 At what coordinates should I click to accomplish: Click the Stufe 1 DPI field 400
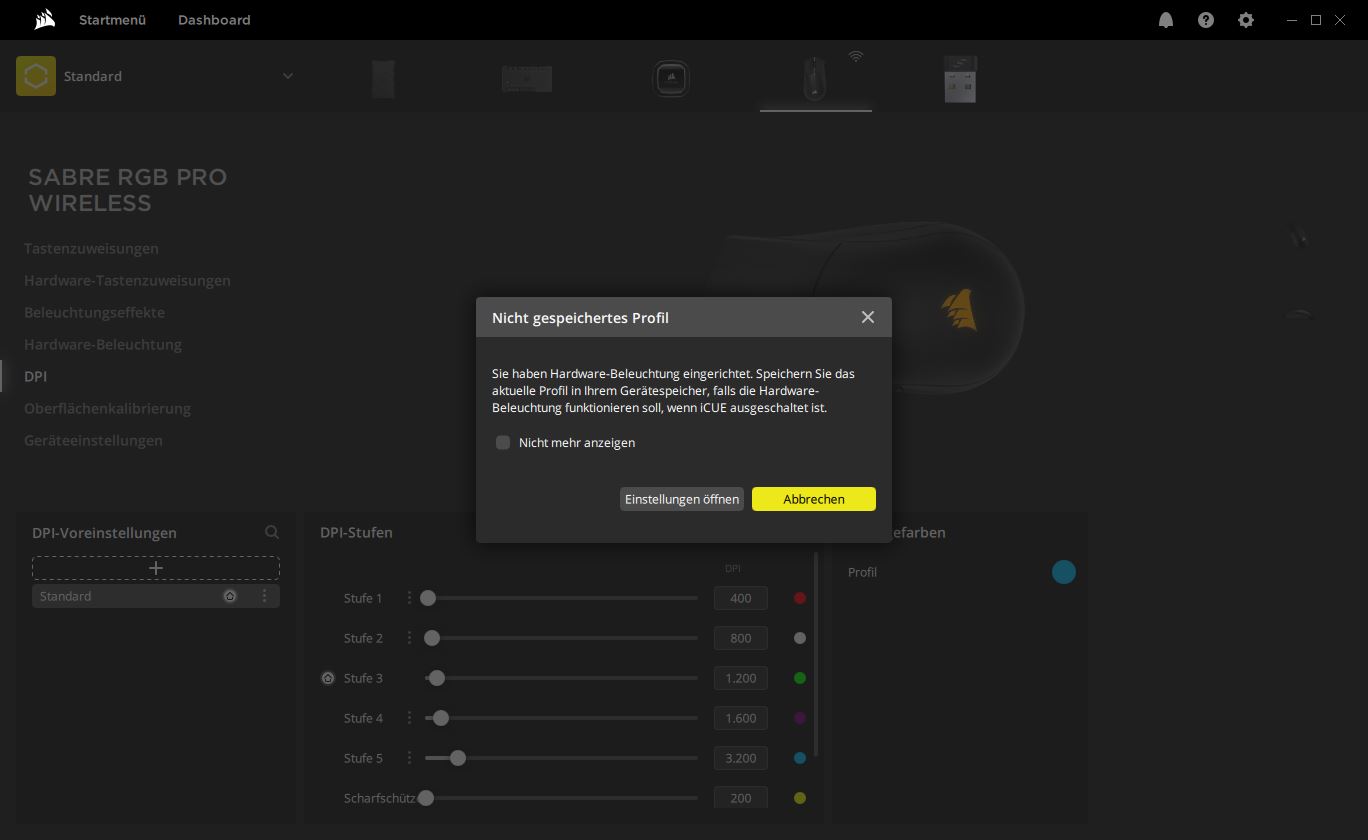coord(741,598)
